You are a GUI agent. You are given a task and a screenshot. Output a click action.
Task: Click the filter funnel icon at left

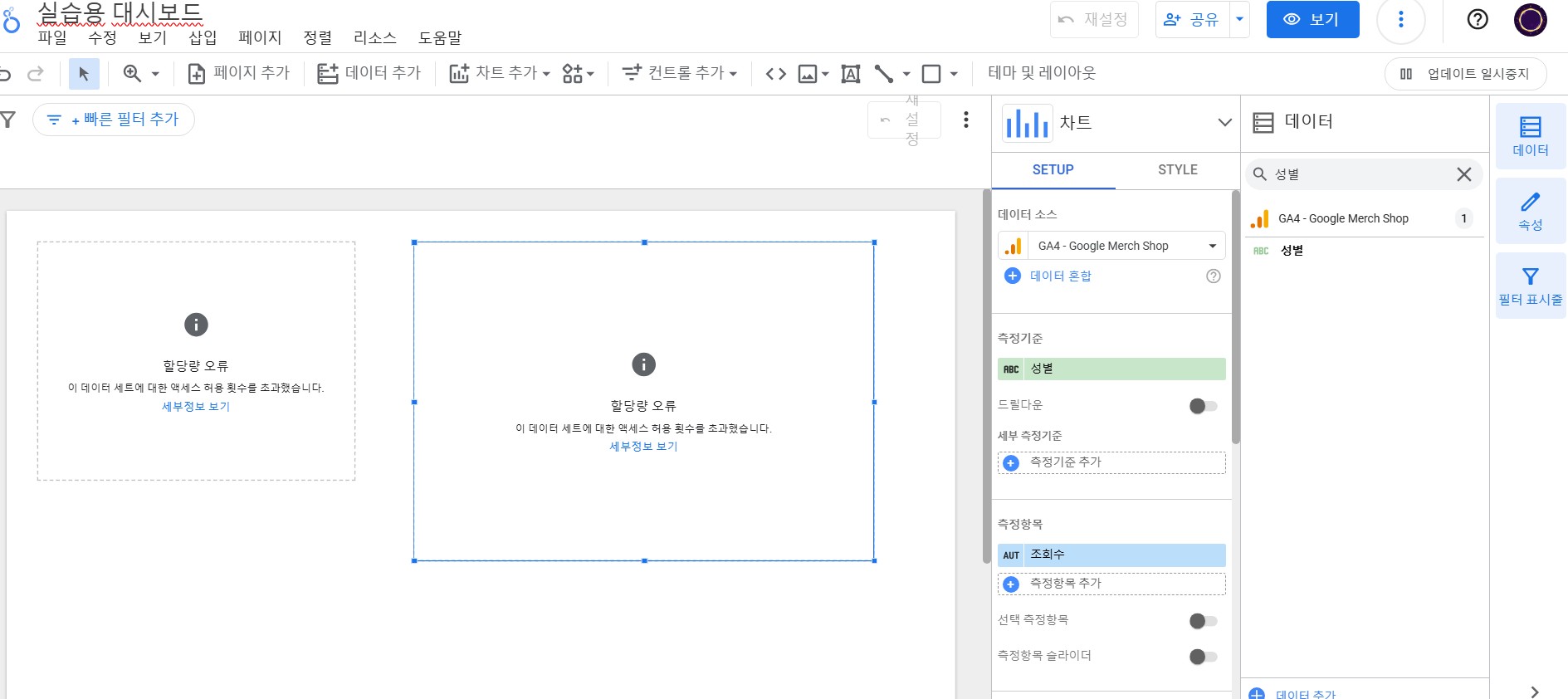click(8, 120)
